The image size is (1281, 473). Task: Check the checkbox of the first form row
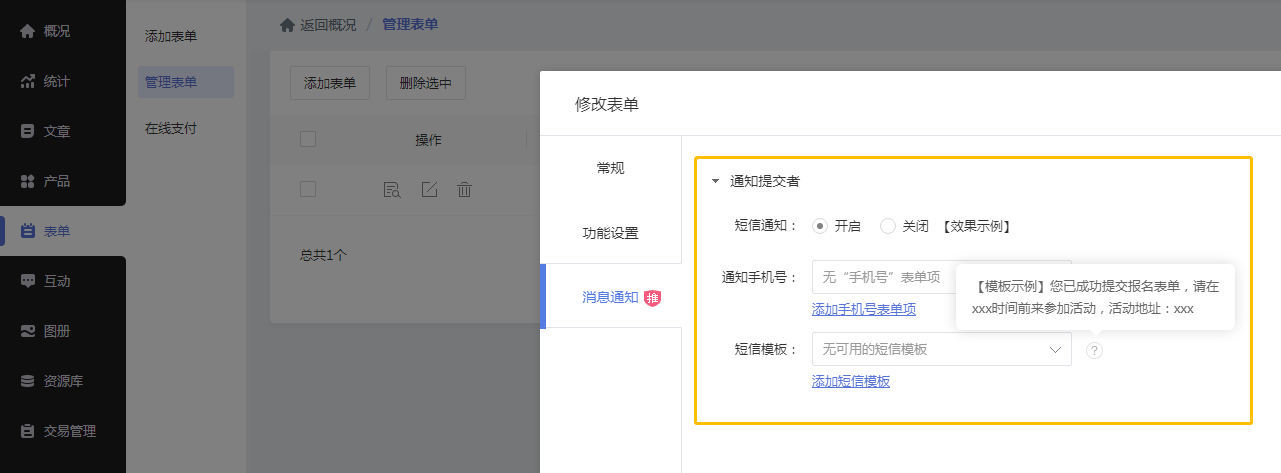(308, 189)
